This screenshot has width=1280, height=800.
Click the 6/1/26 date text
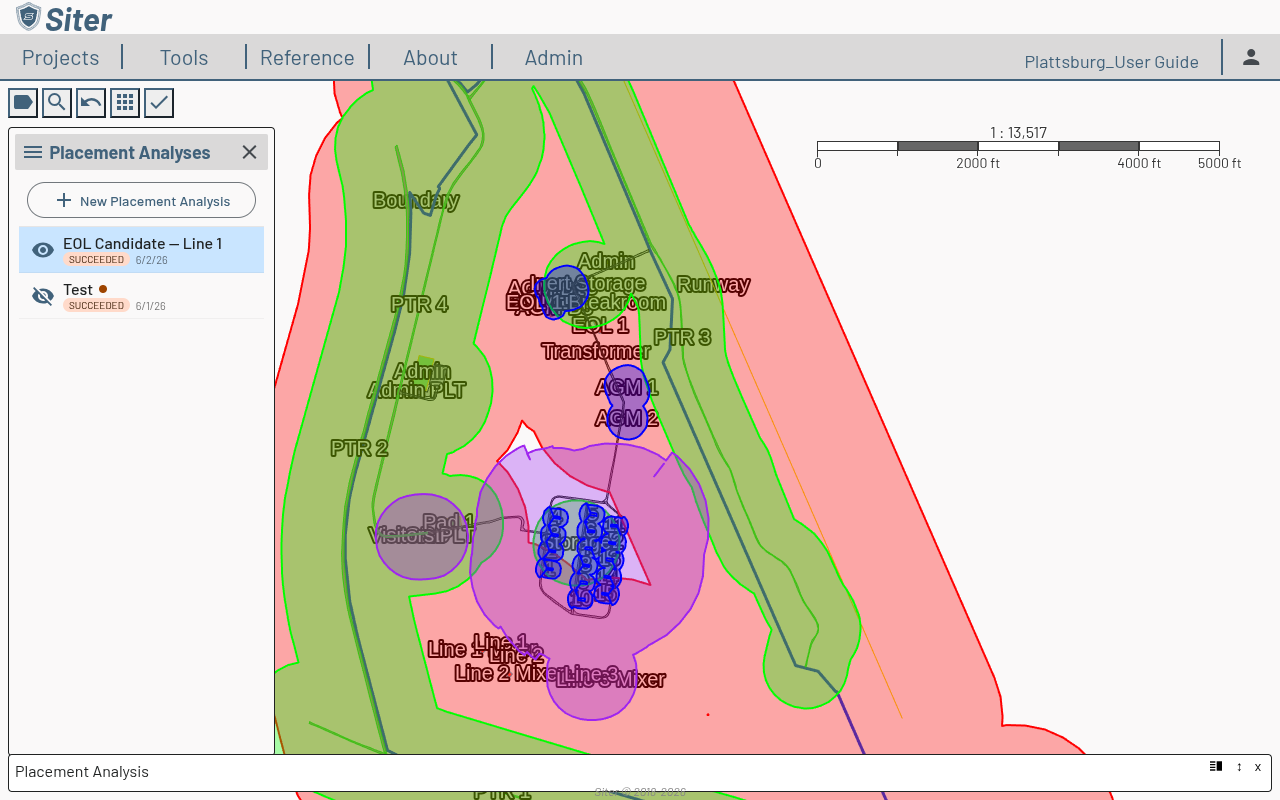coord(151,306)
